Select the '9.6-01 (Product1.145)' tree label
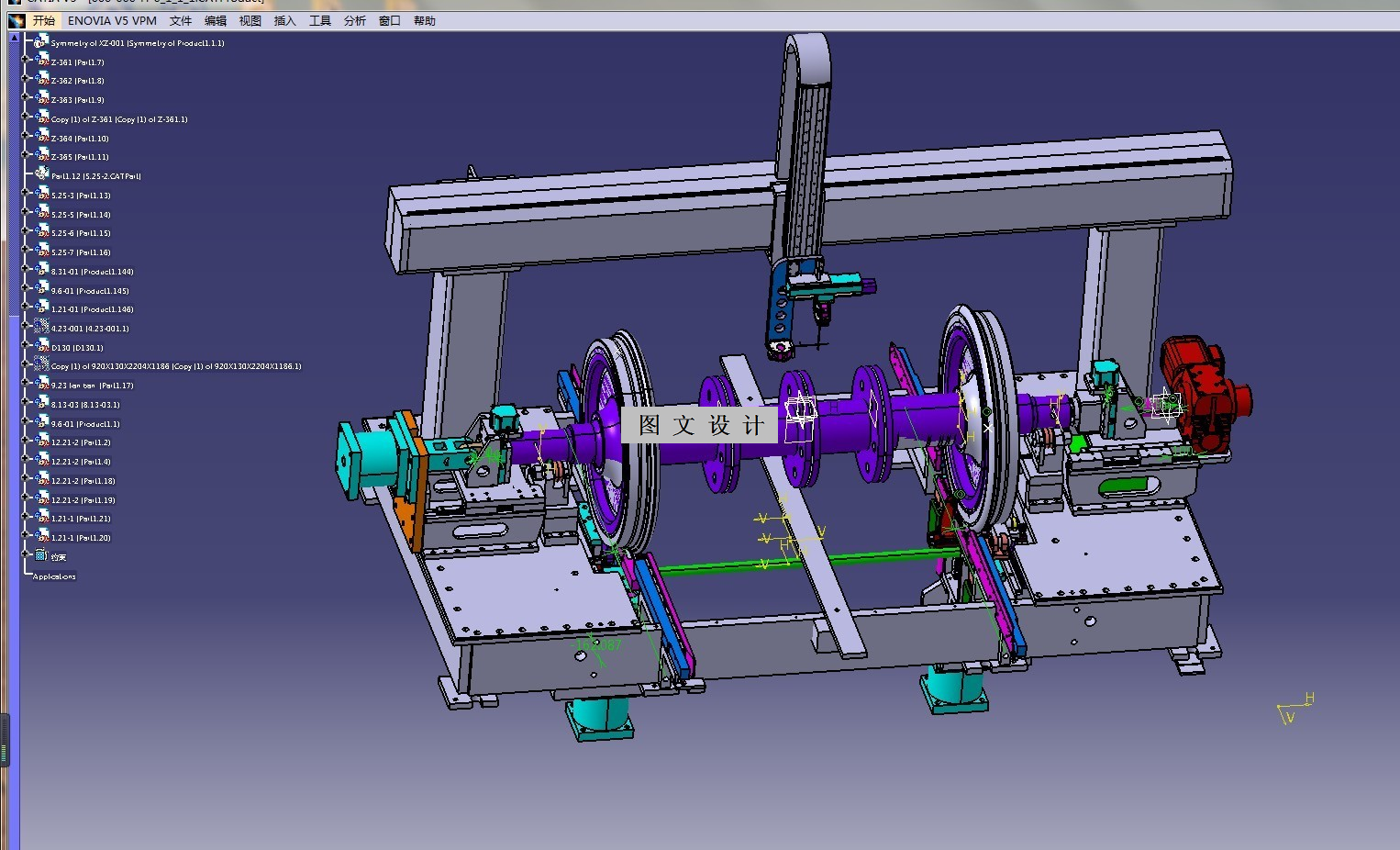The height and width of the screenshot is (850, 1400). pyautogui.click(x=90, y=291)
